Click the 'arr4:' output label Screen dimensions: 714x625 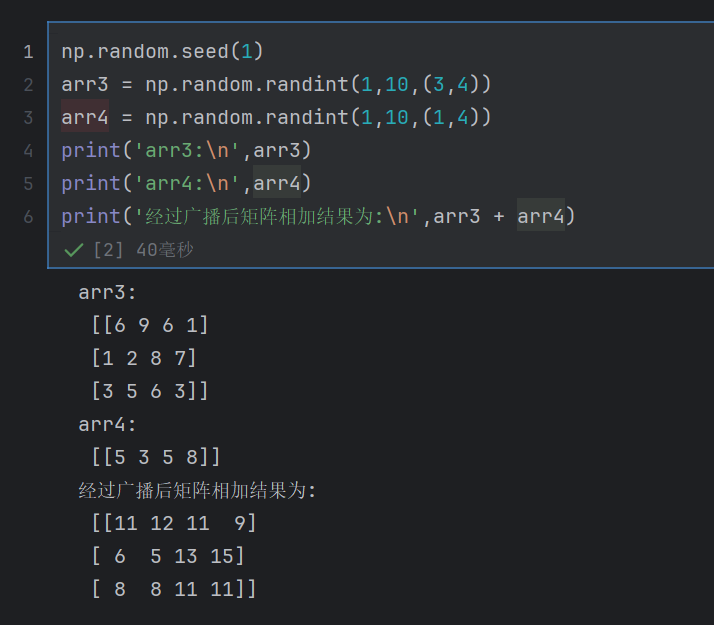click(x=107, y=425)
